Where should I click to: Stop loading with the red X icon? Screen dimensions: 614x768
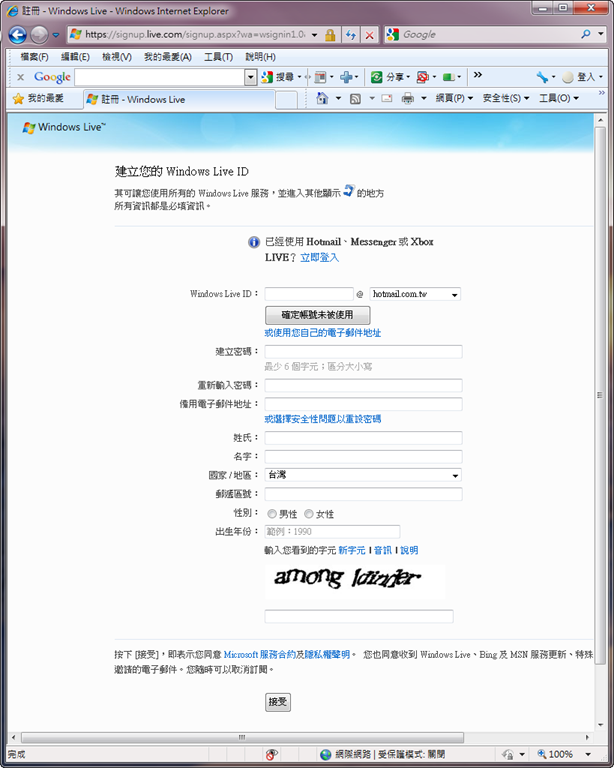(x=370, y=35)
